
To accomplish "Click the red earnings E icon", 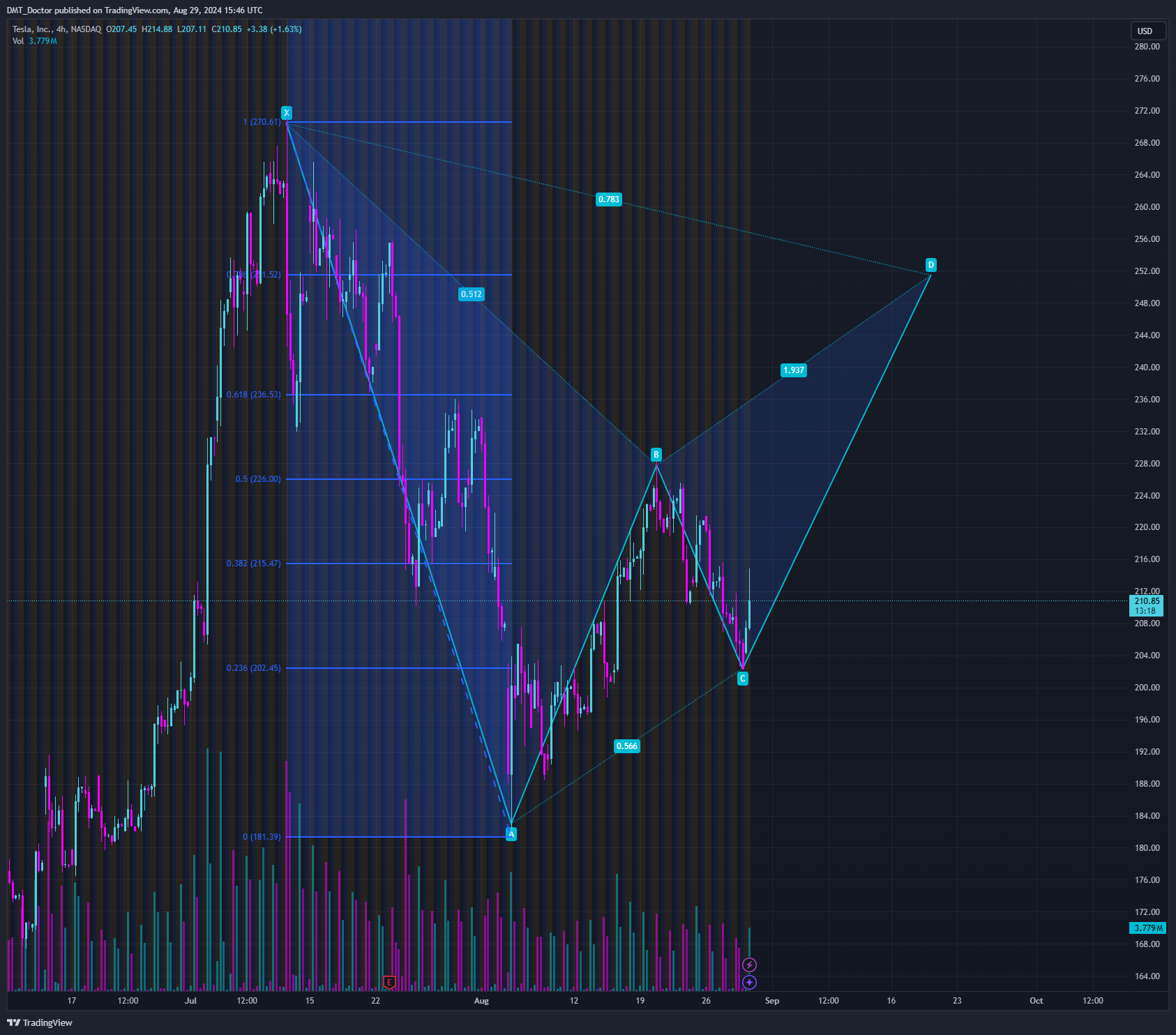I will [x=389, y=983].
